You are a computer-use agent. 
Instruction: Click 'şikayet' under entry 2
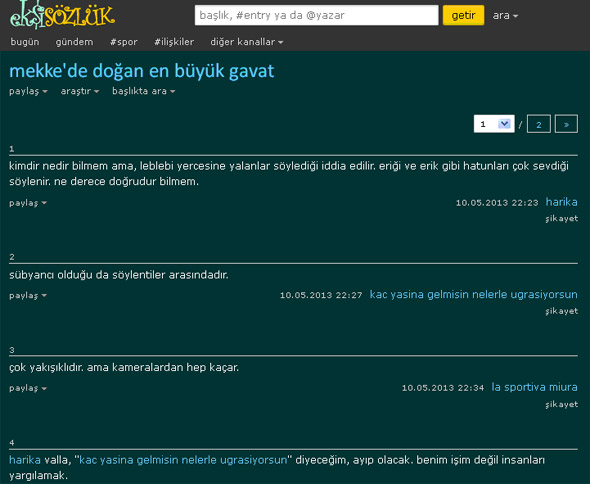(561, 311)
